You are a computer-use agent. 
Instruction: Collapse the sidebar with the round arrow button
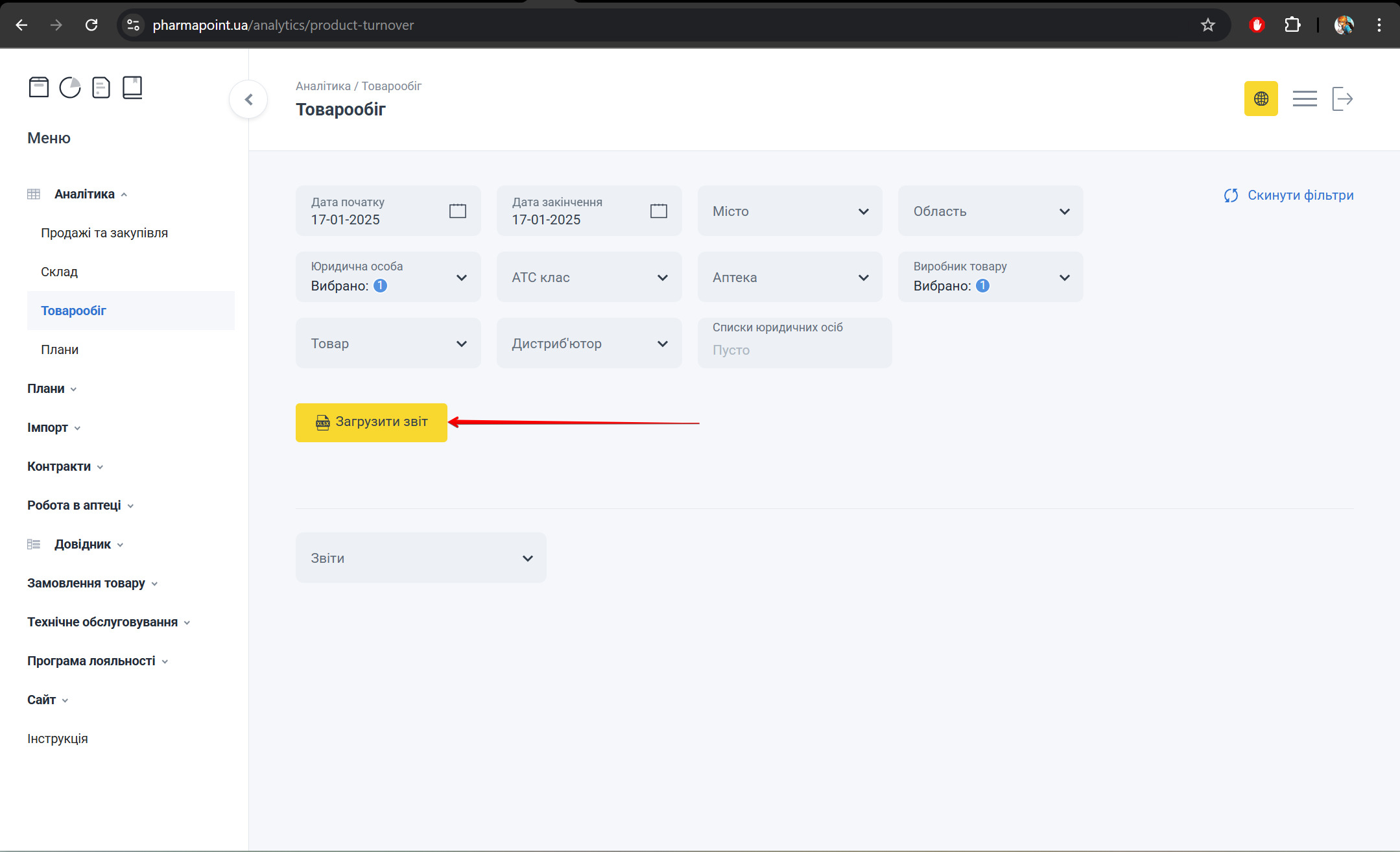coord(248,99)
